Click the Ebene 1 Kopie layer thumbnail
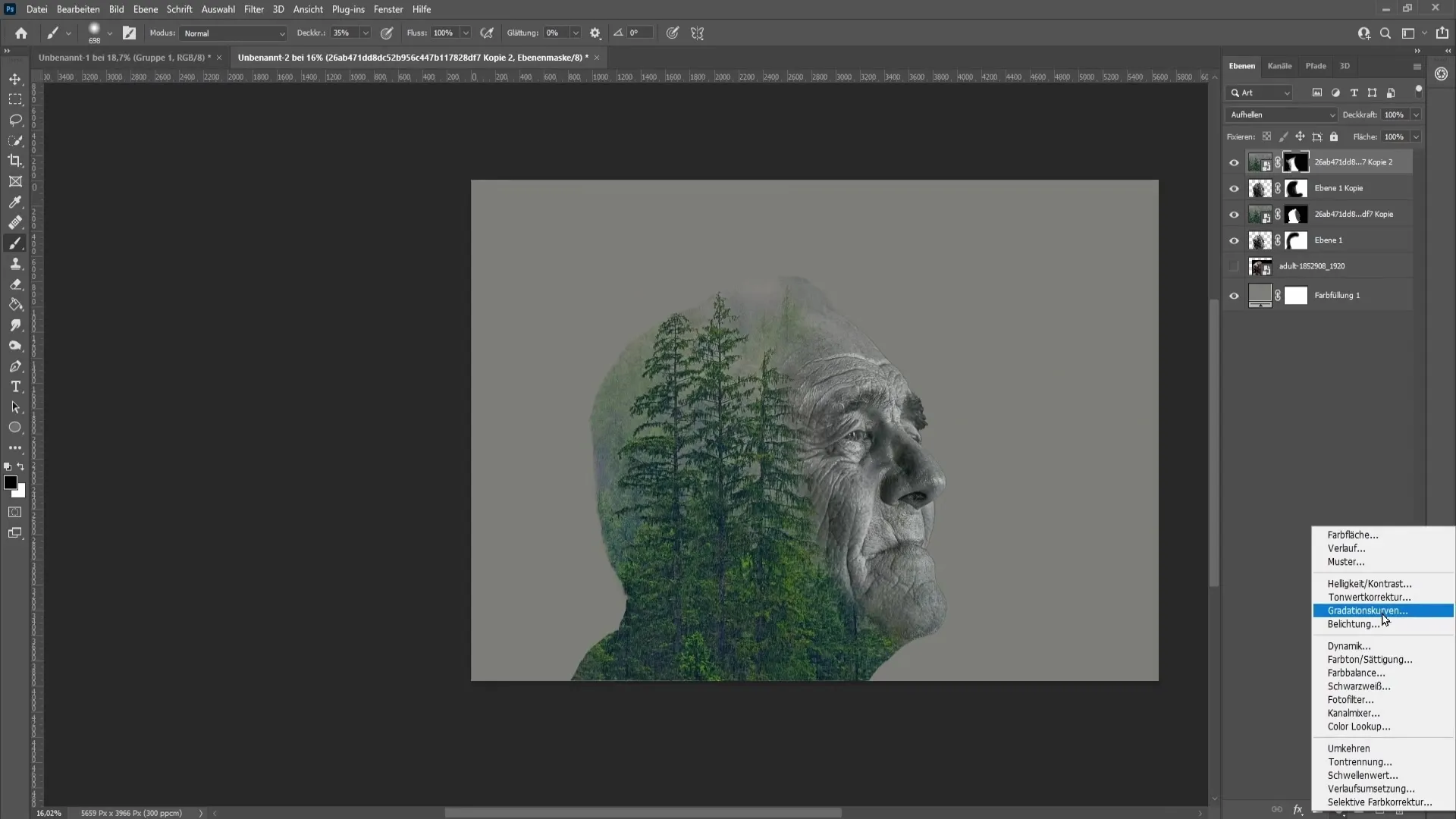The height and width of the screenshot is (819, 1456). 1259,188
